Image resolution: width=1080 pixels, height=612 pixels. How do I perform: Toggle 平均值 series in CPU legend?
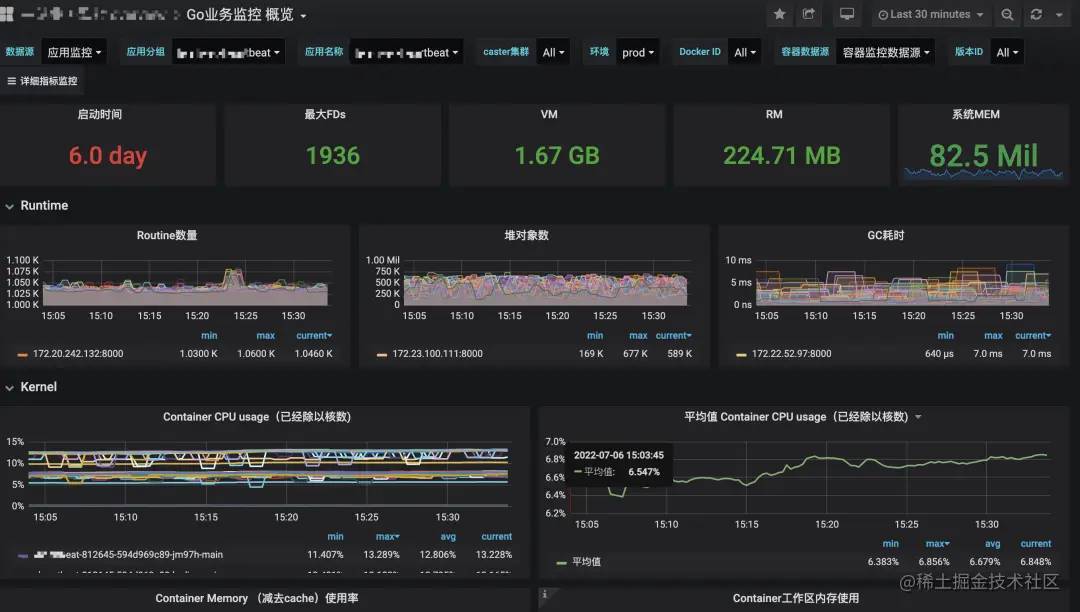point(586,562)
